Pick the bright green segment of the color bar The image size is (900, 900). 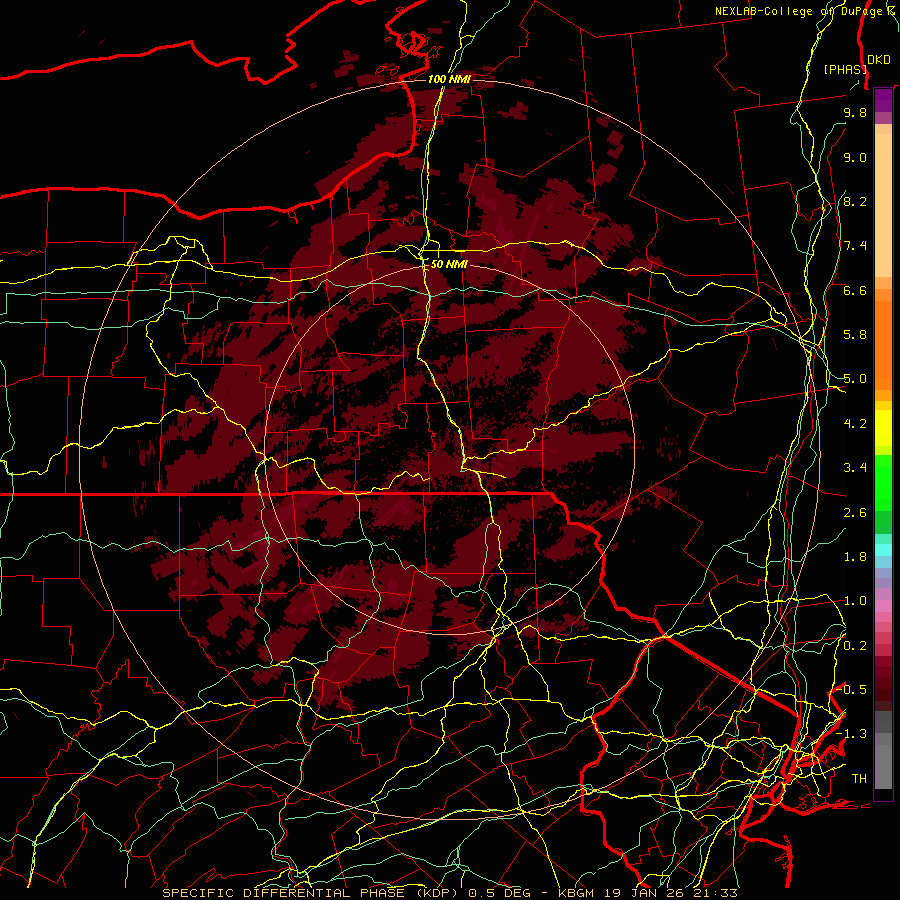point(883,482)
